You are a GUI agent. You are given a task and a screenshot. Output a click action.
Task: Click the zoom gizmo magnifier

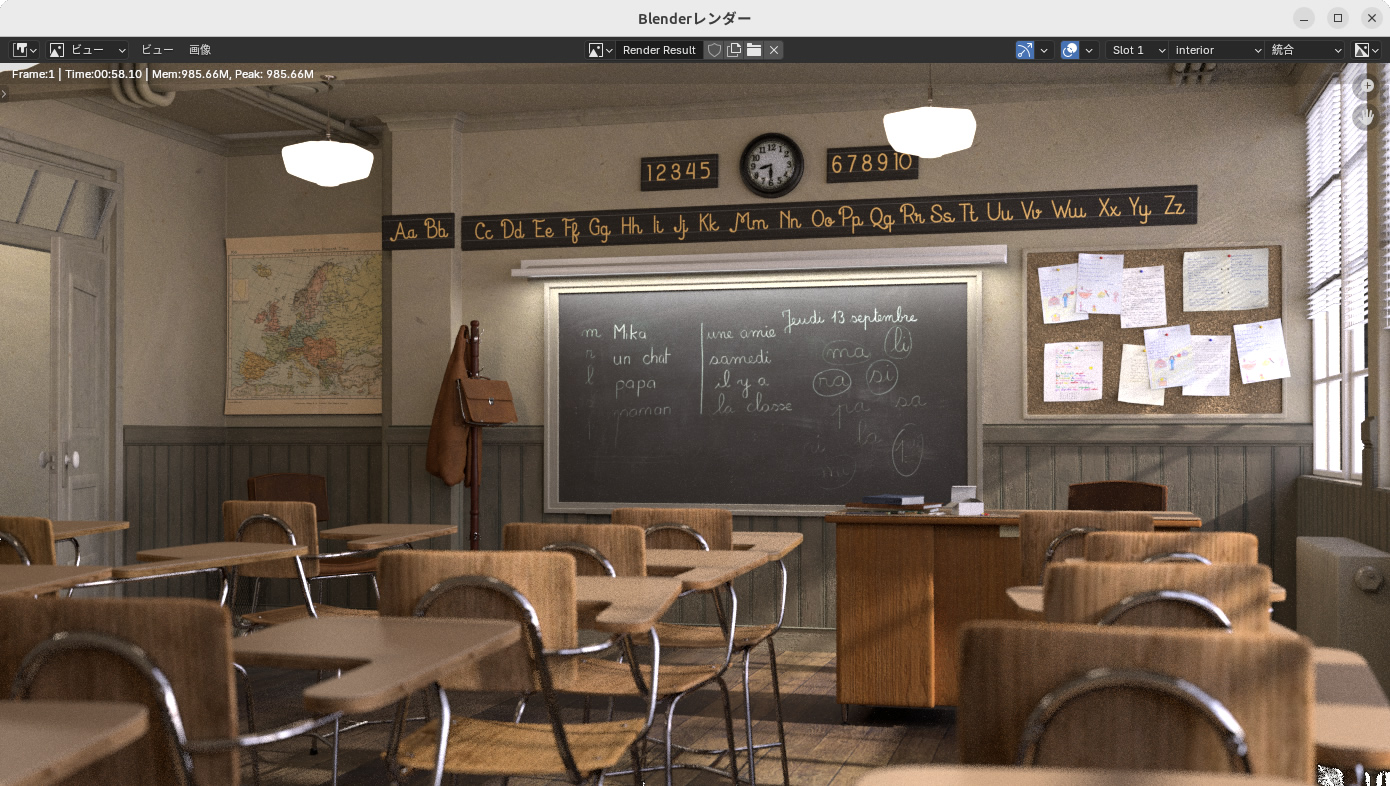coord(1366,87)
